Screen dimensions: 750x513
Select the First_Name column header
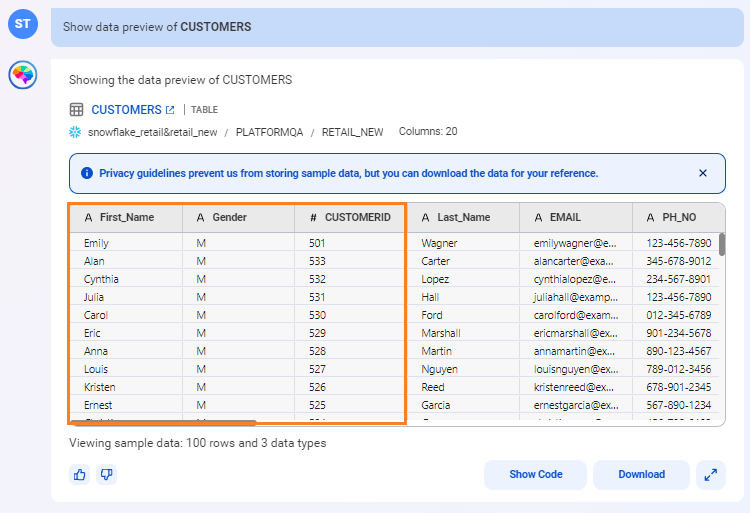[x=126, y=218]
